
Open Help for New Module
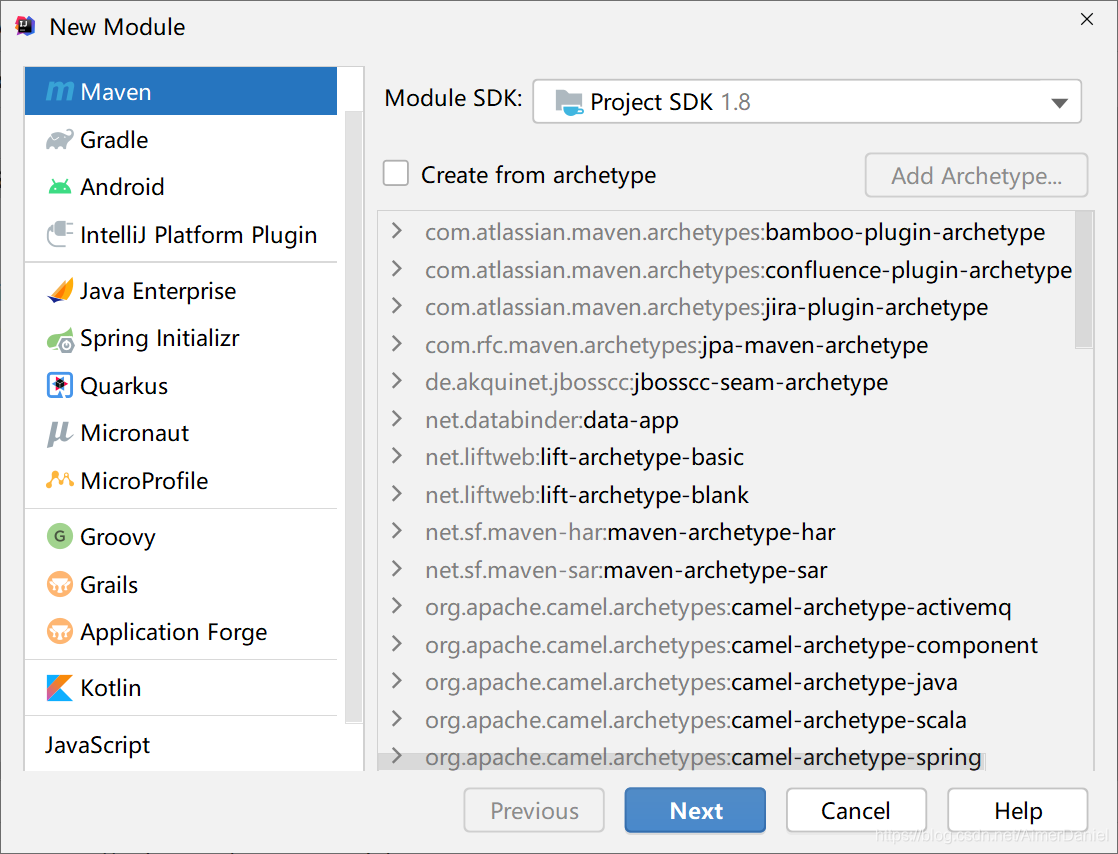[x=1017, y=811]
